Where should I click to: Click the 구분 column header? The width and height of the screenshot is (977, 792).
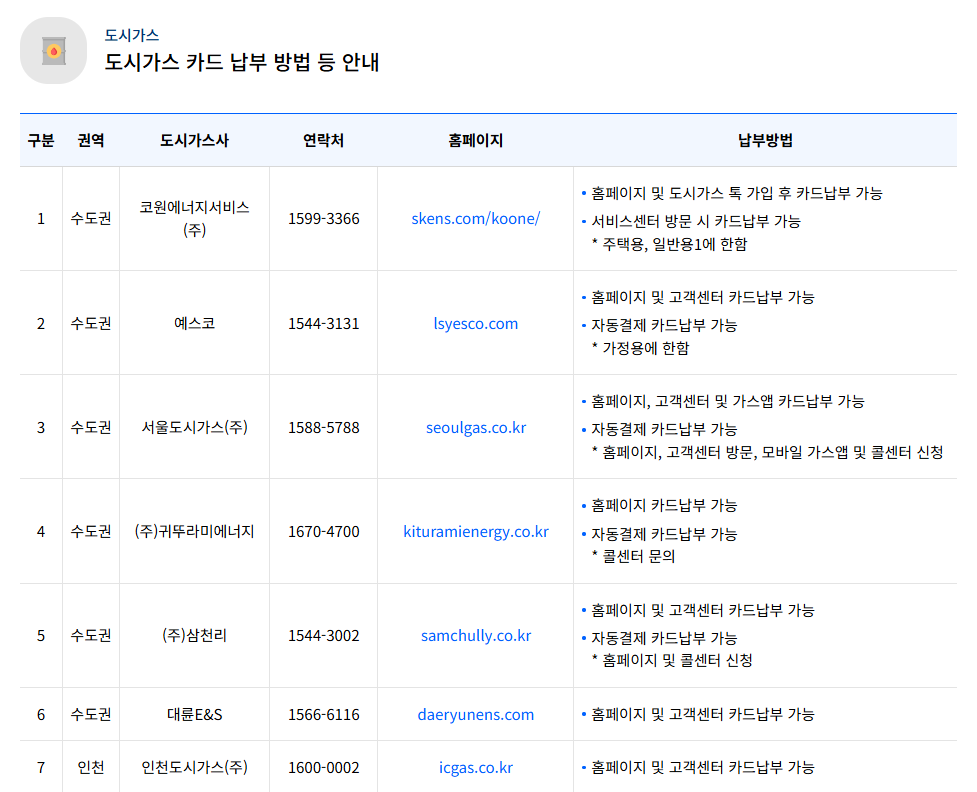[41, 140]
